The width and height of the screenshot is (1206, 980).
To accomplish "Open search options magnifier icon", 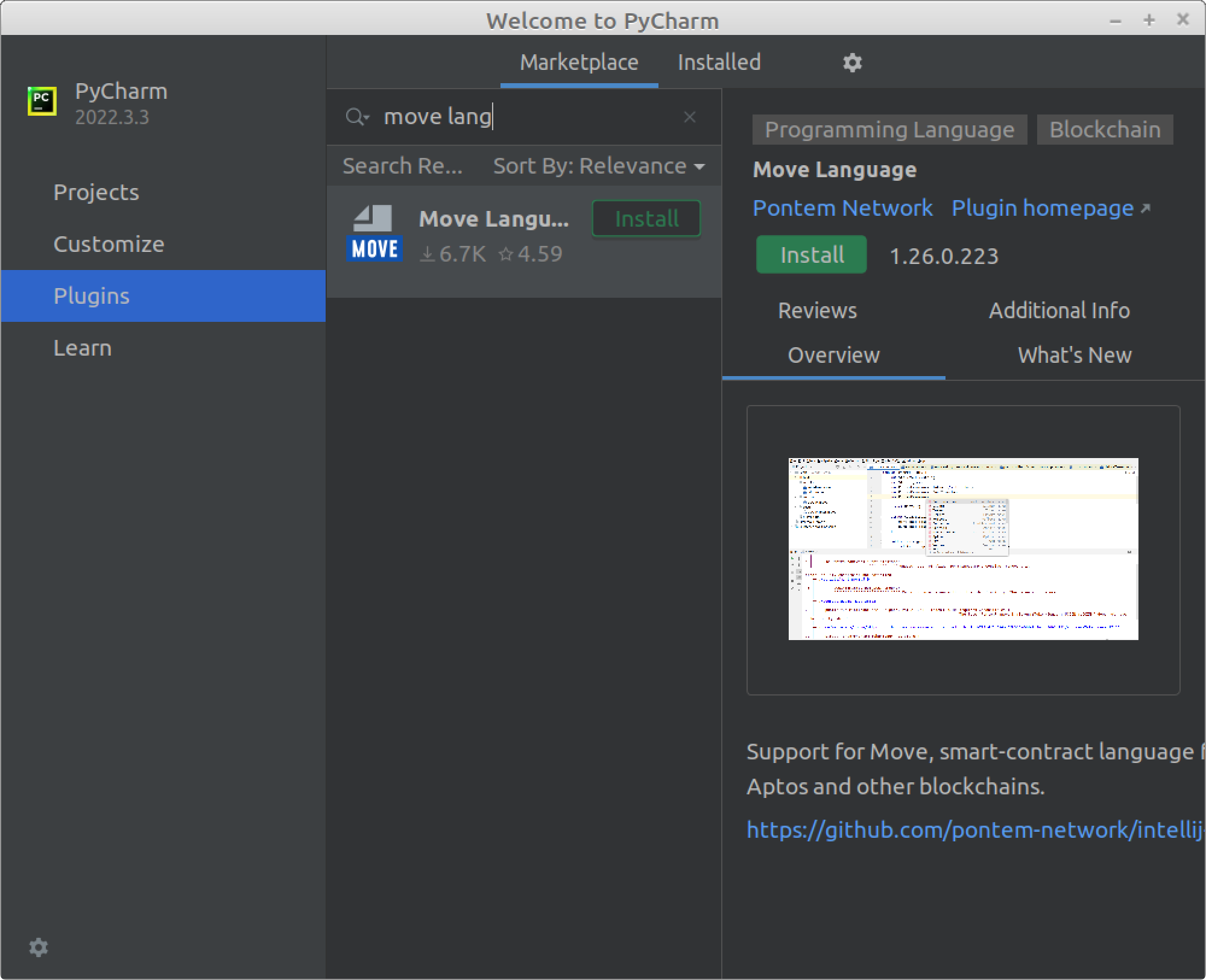I will click(x=356, y=117).
